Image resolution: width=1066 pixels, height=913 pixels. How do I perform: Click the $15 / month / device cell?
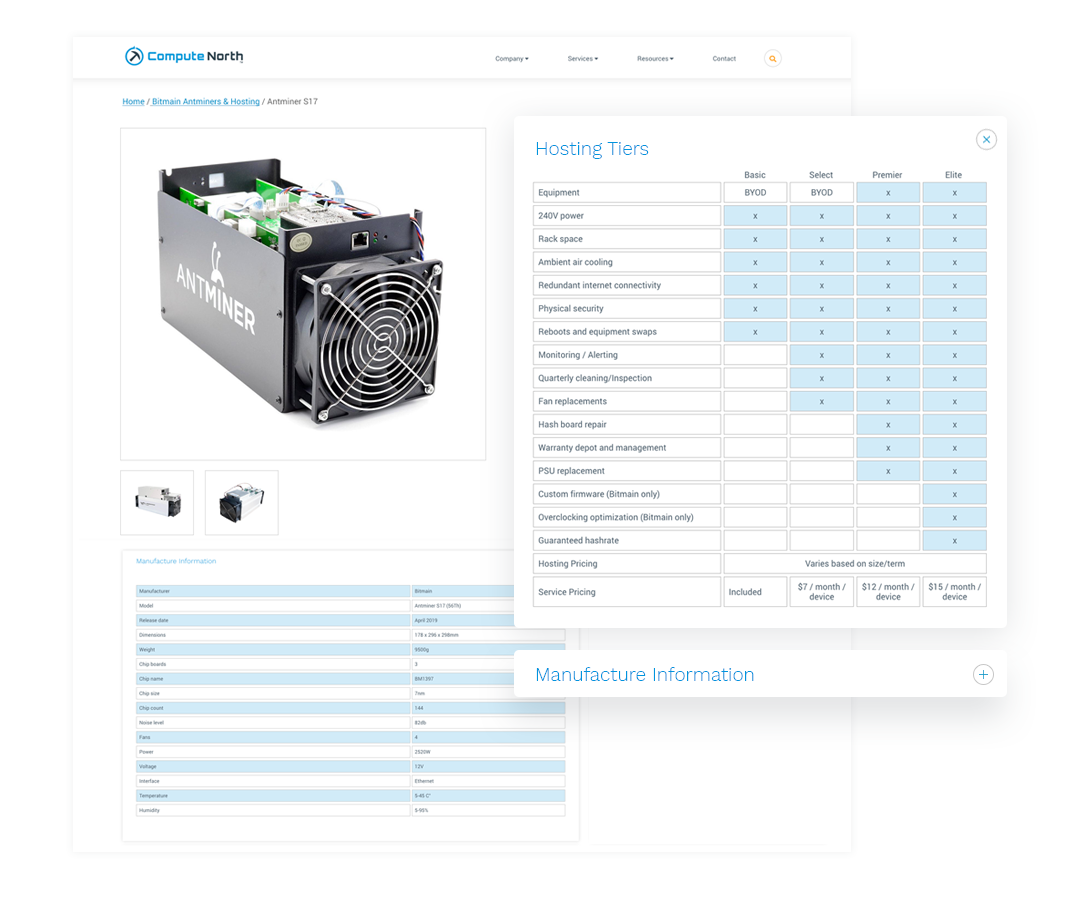coord(955,591)
